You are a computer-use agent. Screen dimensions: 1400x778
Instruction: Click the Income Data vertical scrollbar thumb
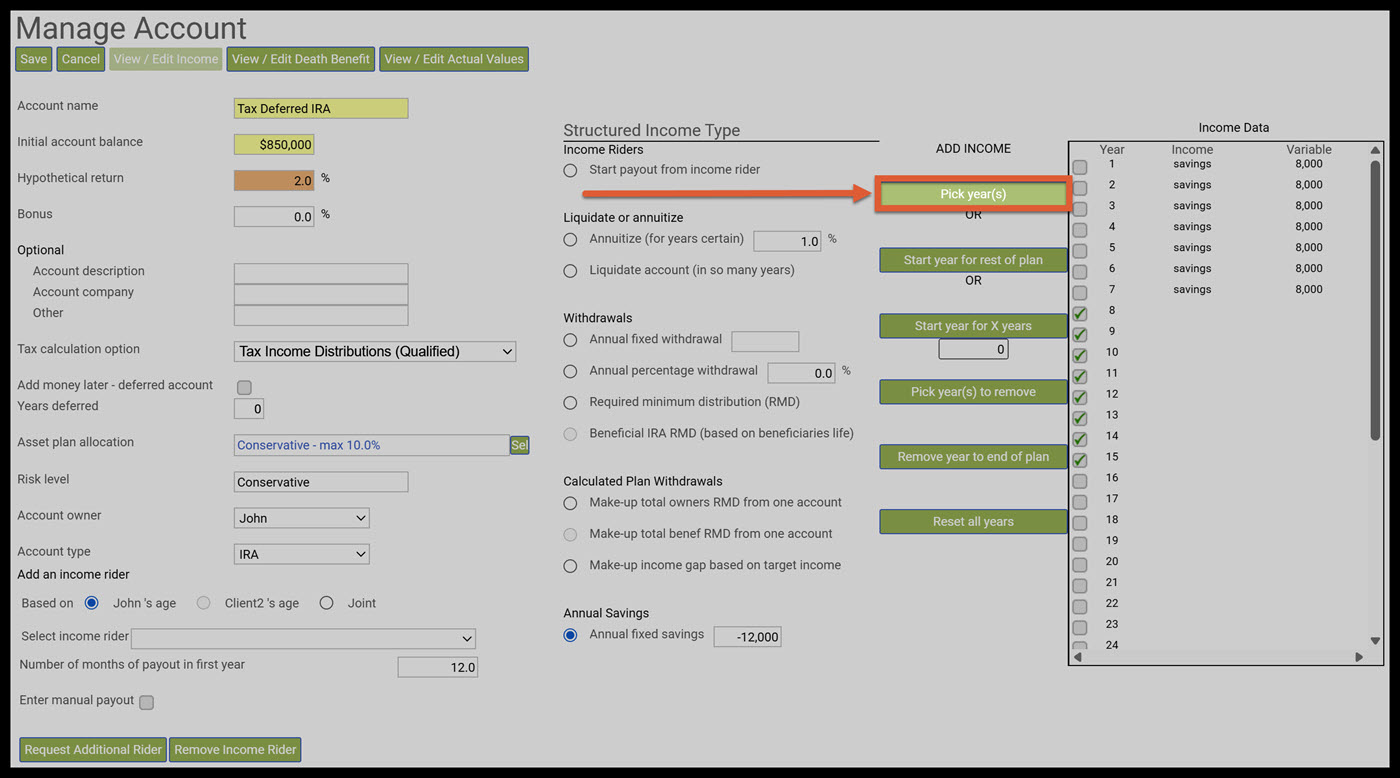[1375, 300]
